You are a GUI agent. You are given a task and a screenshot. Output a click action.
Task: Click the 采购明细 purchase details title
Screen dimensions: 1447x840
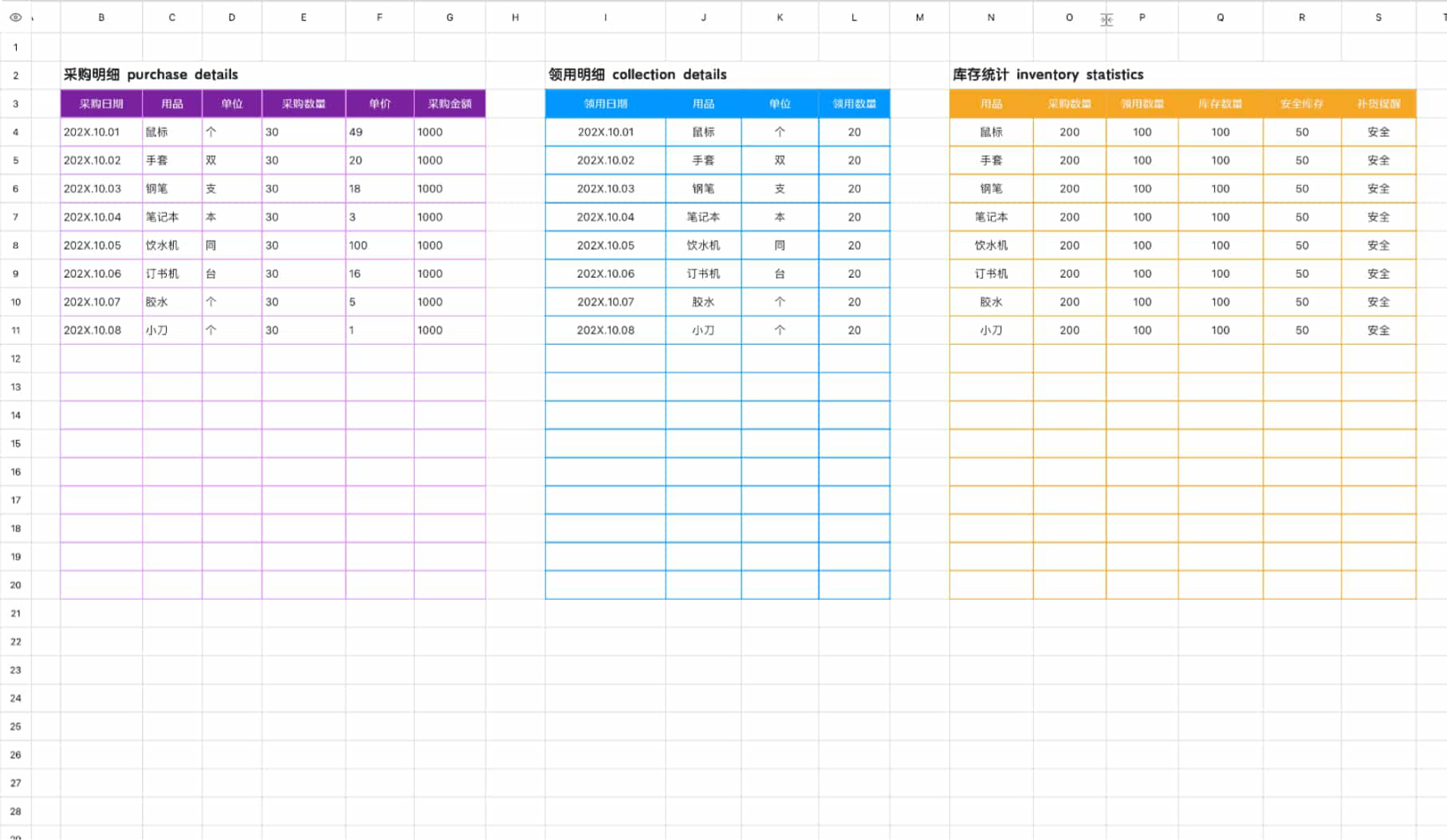[151, 75]
